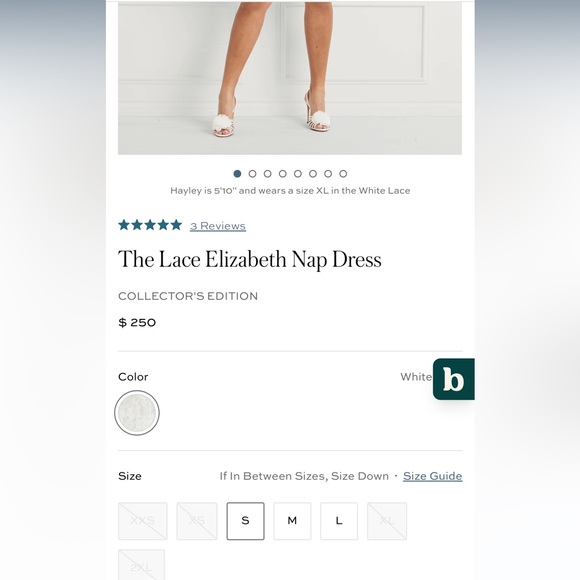Open the Size Guide link

pos(432,476)
